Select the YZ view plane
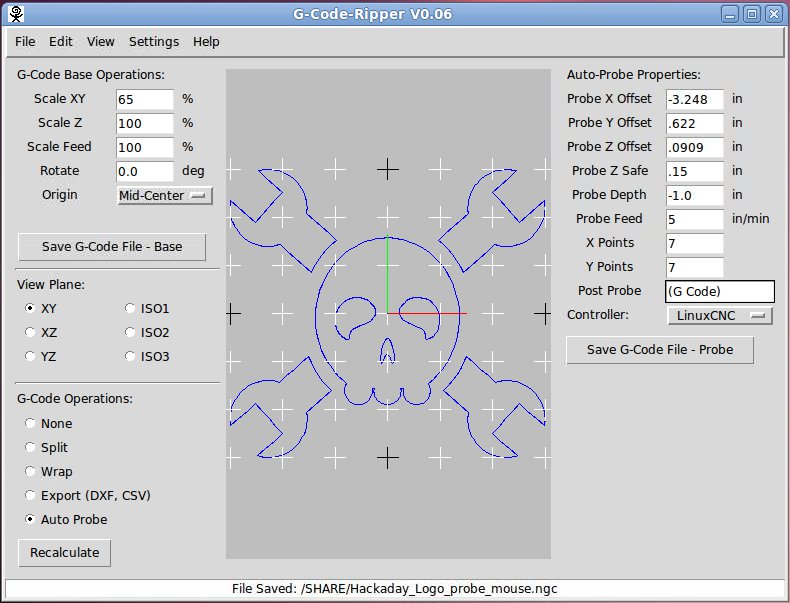790x603 pixels. point(30,357)
